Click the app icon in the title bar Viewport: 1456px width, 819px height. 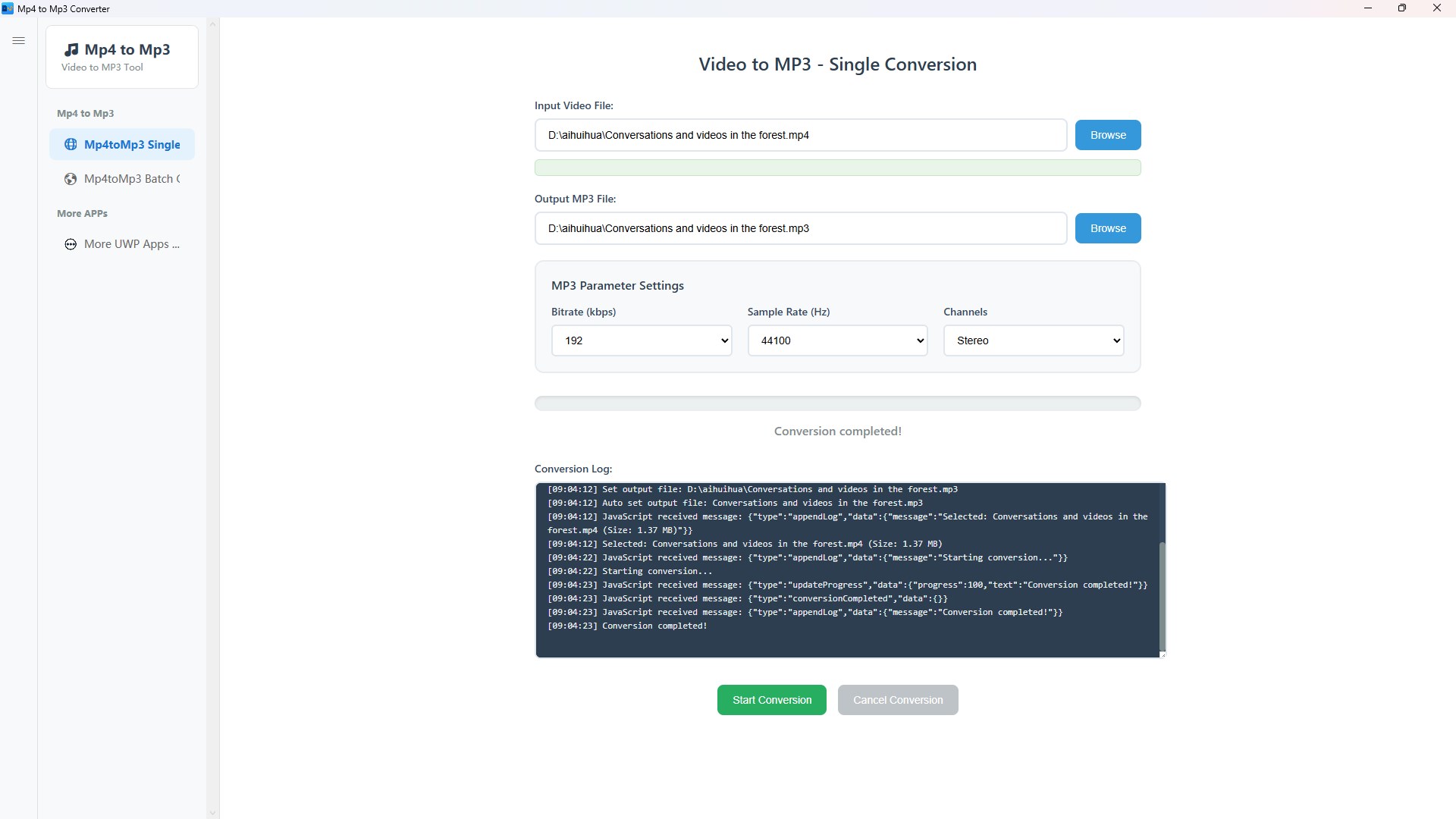coord(8,8)
